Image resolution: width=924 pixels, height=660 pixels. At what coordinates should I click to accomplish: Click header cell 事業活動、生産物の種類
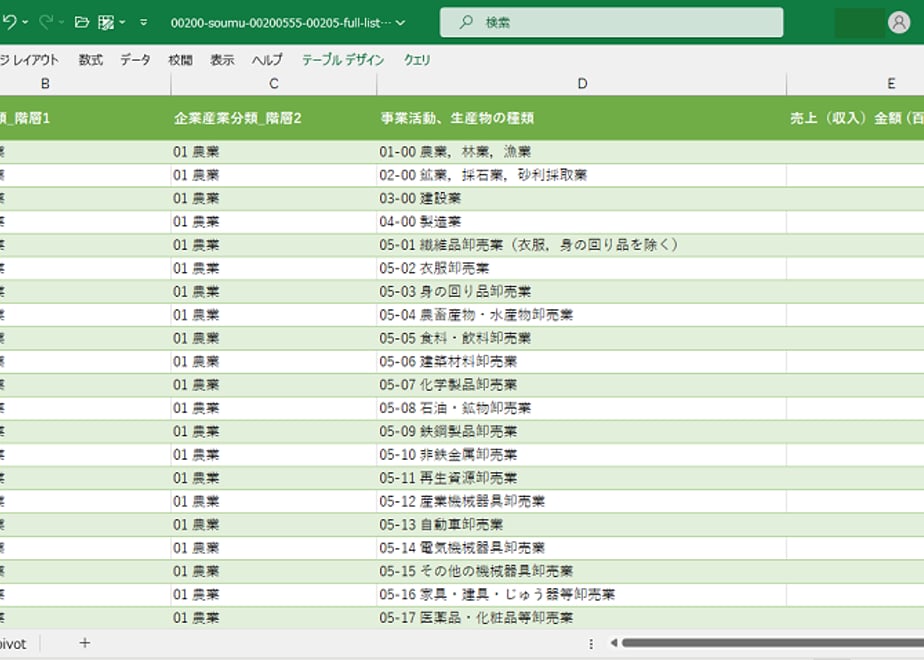click(582, 118)
